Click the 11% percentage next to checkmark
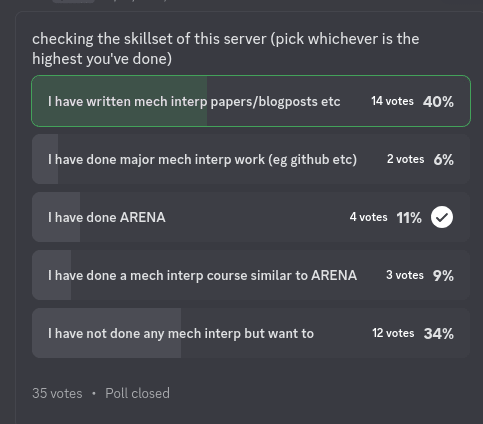This screenshot has width=483, height=424. [x=409, y=218]
